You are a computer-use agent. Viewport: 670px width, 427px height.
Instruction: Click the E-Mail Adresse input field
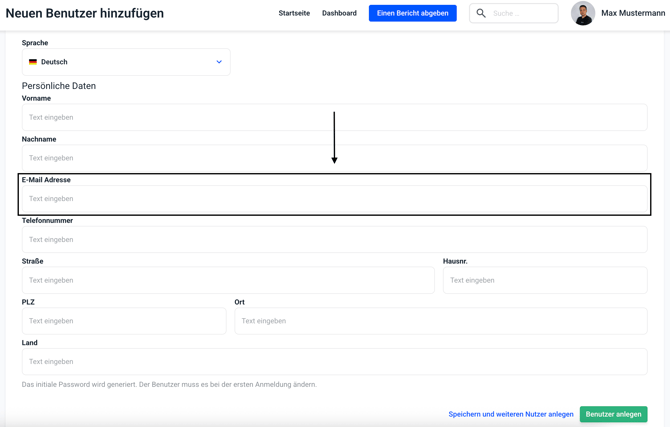[x=334, y=199]
